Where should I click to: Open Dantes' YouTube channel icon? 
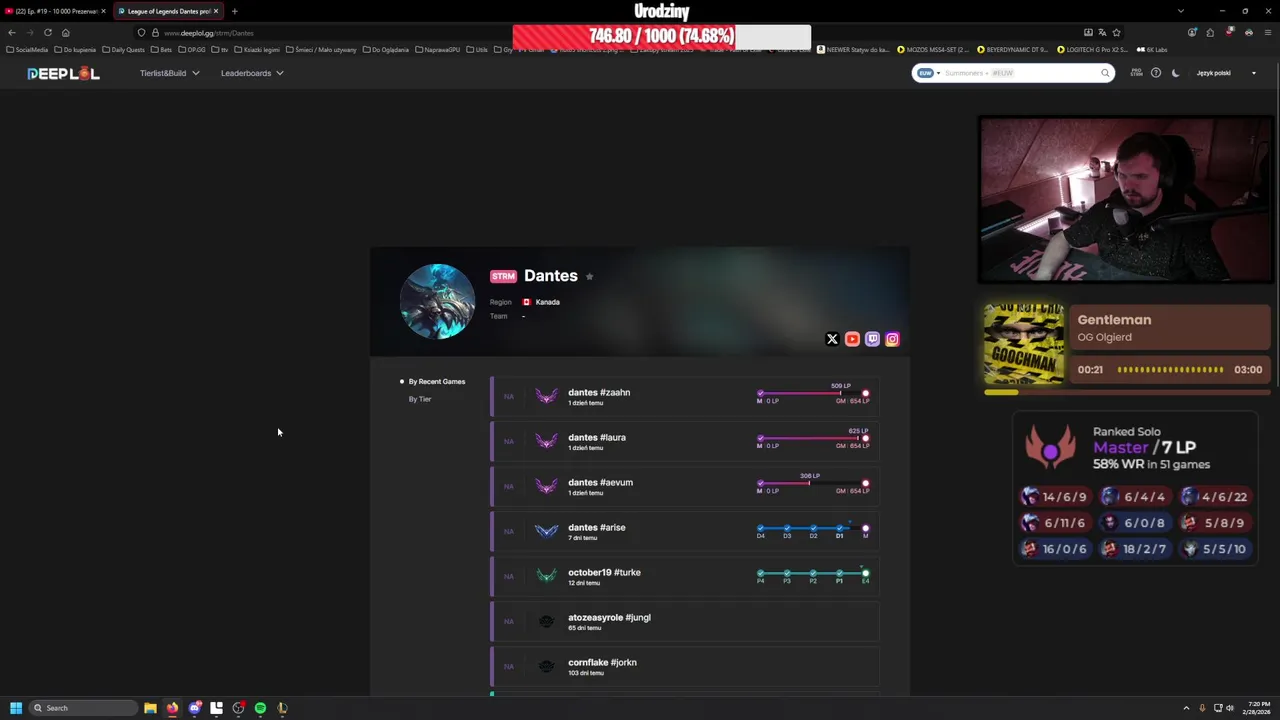[x=852, y=339]
